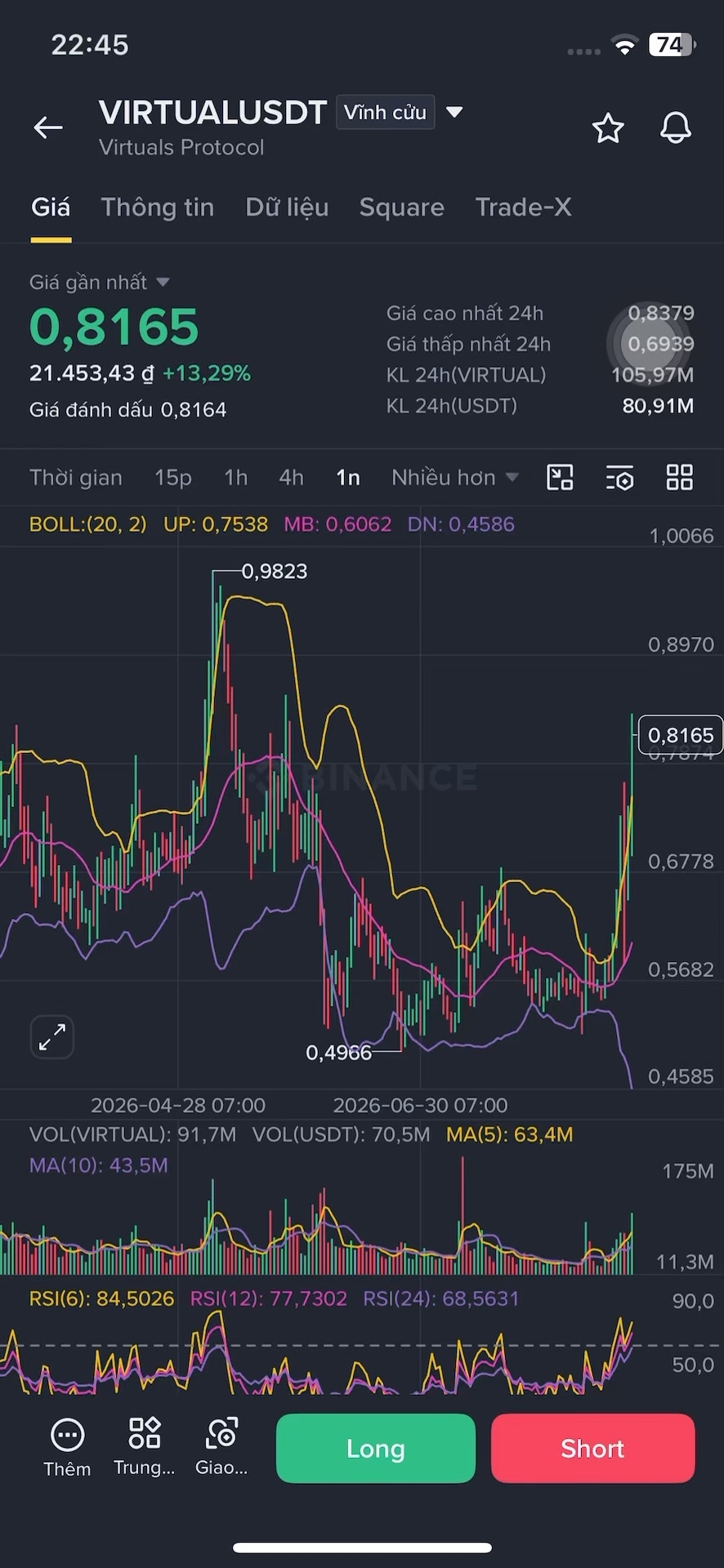This screenshot has height=1568, width=724.
Task: Tap the 24h high value 0,8379
Action: coord(661,313)
